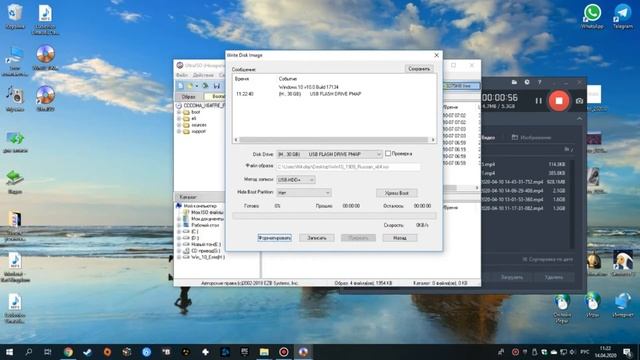Open the Disk Drive dropdown list
640x360 pixels.
pos(329,154)
